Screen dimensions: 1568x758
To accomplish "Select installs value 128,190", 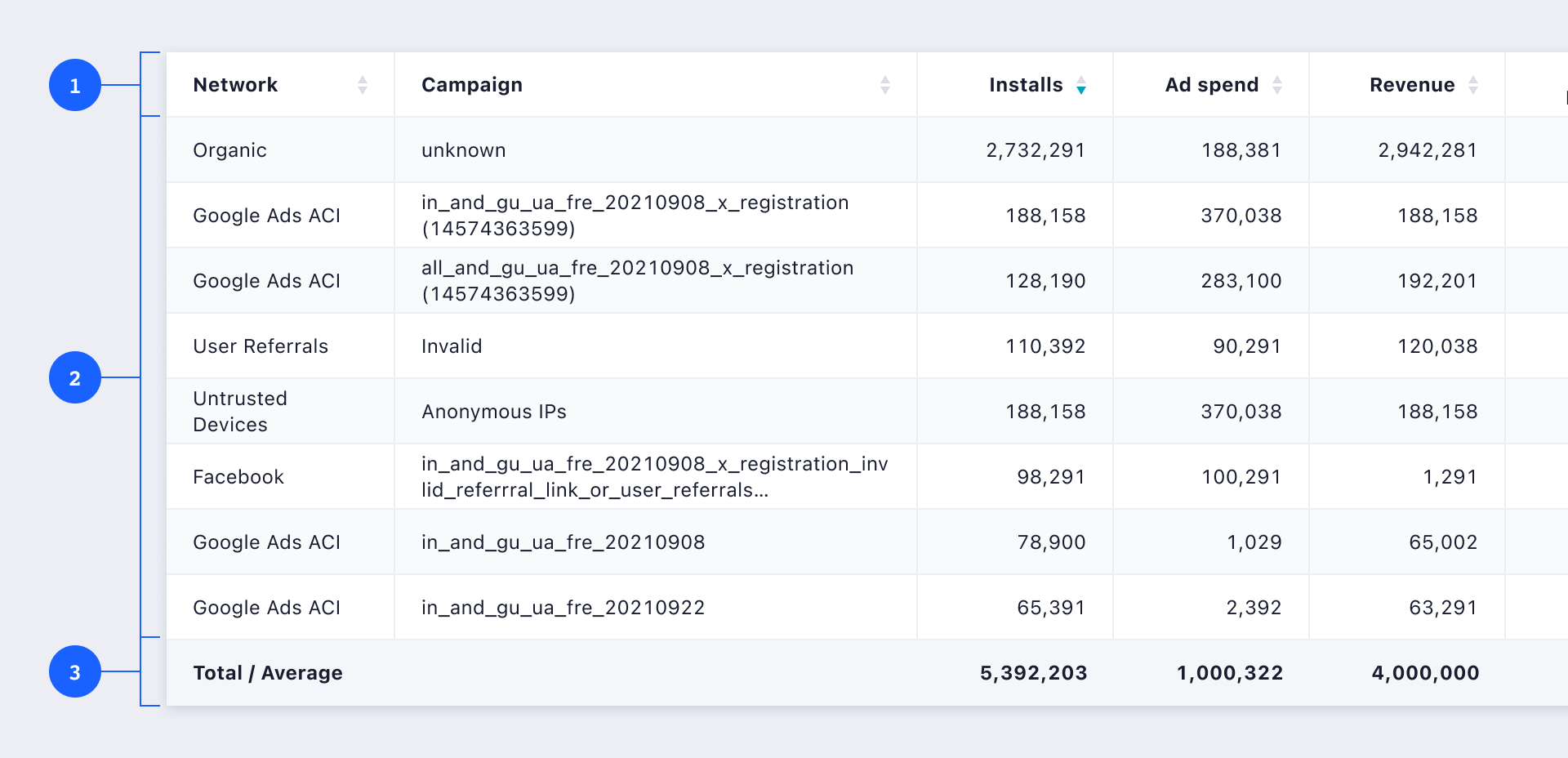I will click(1045, 281).
